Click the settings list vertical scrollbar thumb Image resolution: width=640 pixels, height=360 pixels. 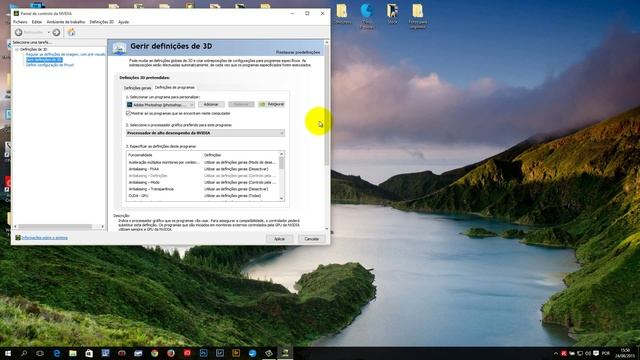coord(281,163)
